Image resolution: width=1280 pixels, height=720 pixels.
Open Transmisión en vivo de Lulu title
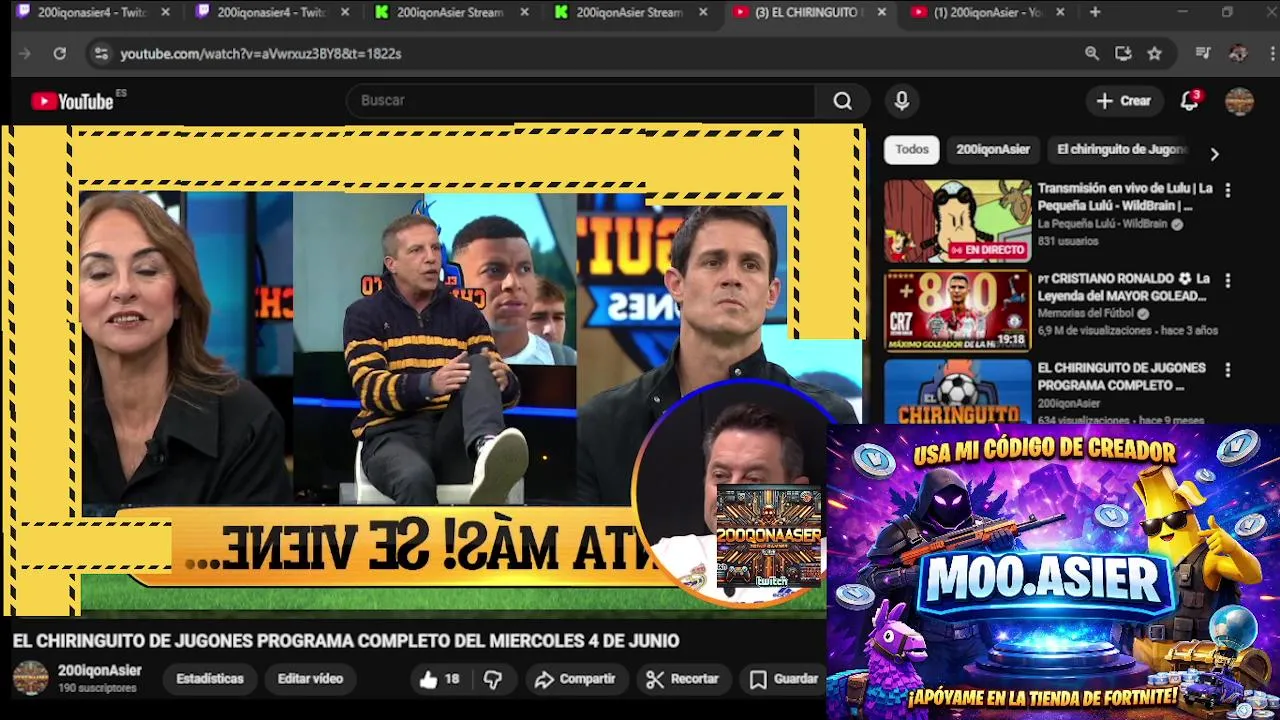[x=1125, y=197]
